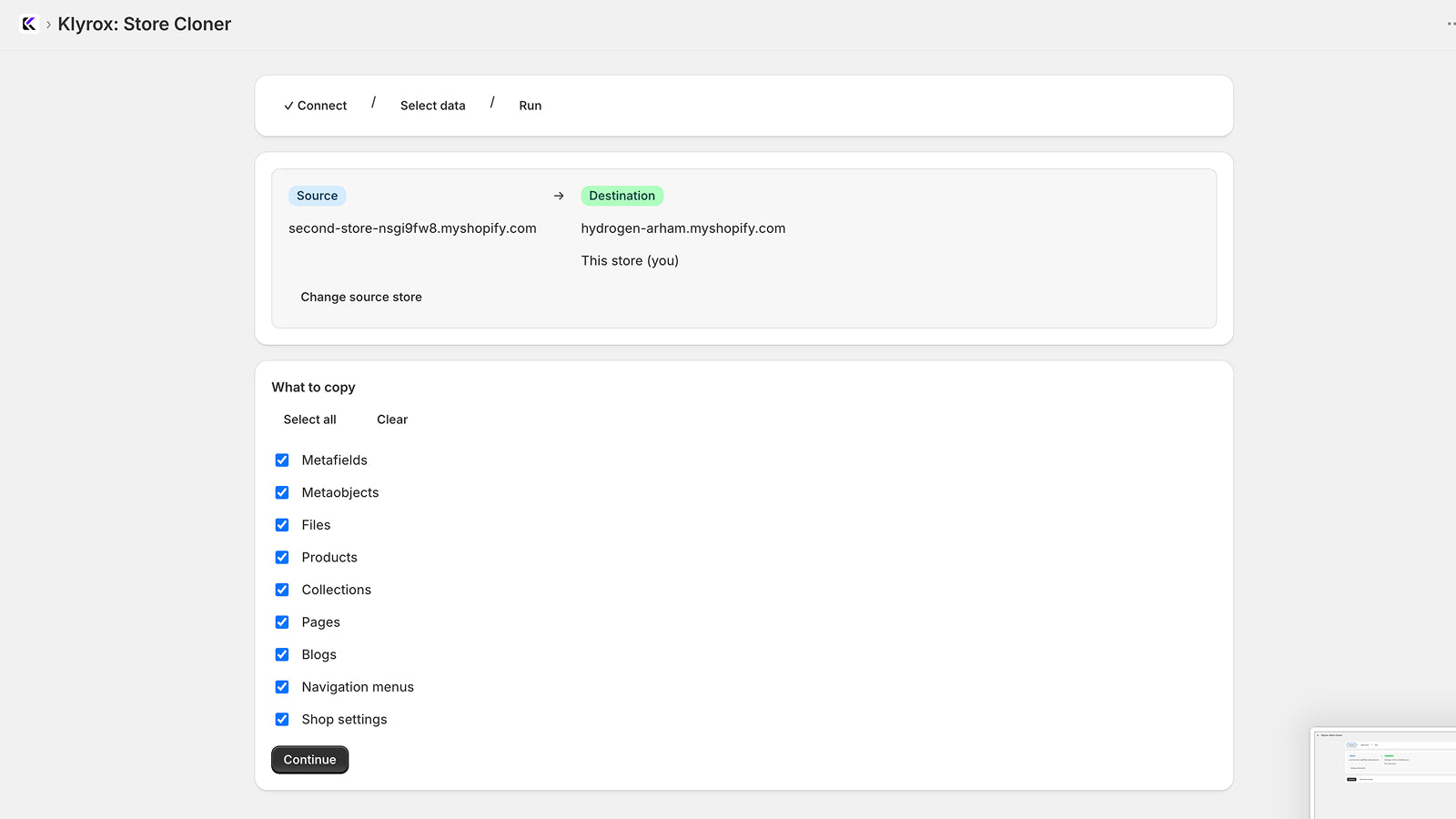Open the preview thumbnail in the corner

pyautogui.click(x=1383, y=773)
